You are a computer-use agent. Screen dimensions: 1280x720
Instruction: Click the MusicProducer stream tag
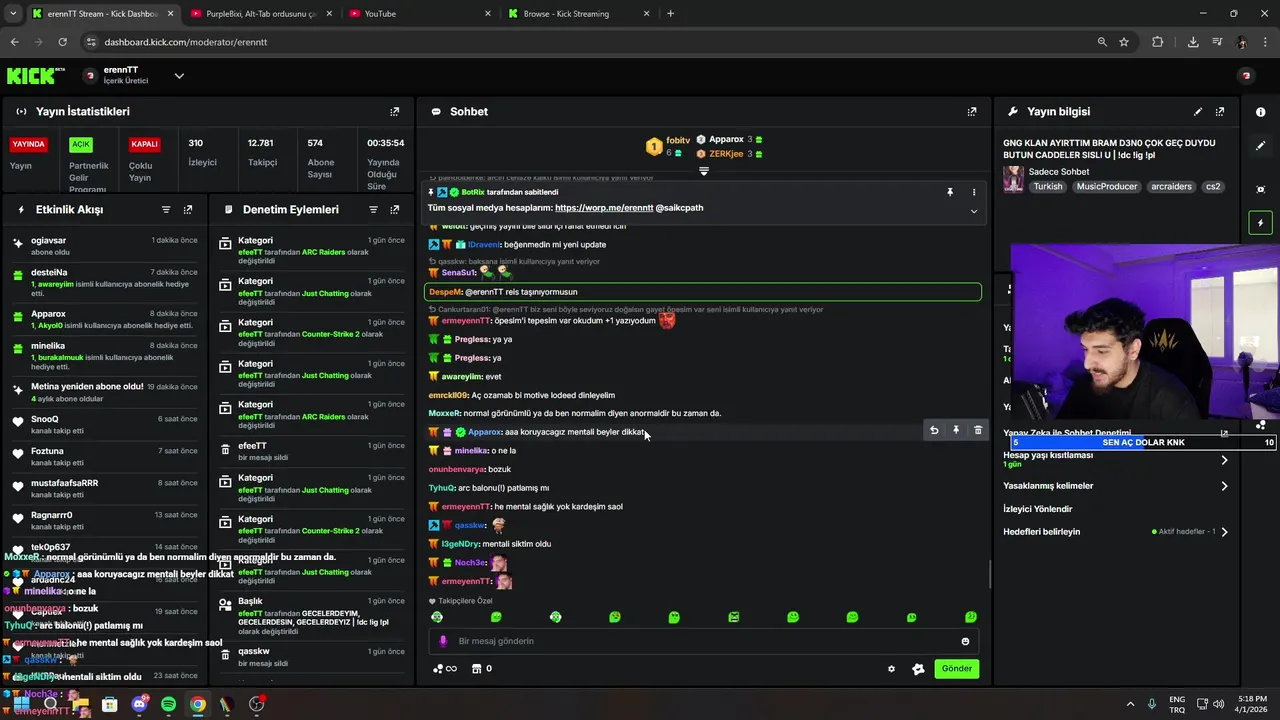(x=1107, y=187)
